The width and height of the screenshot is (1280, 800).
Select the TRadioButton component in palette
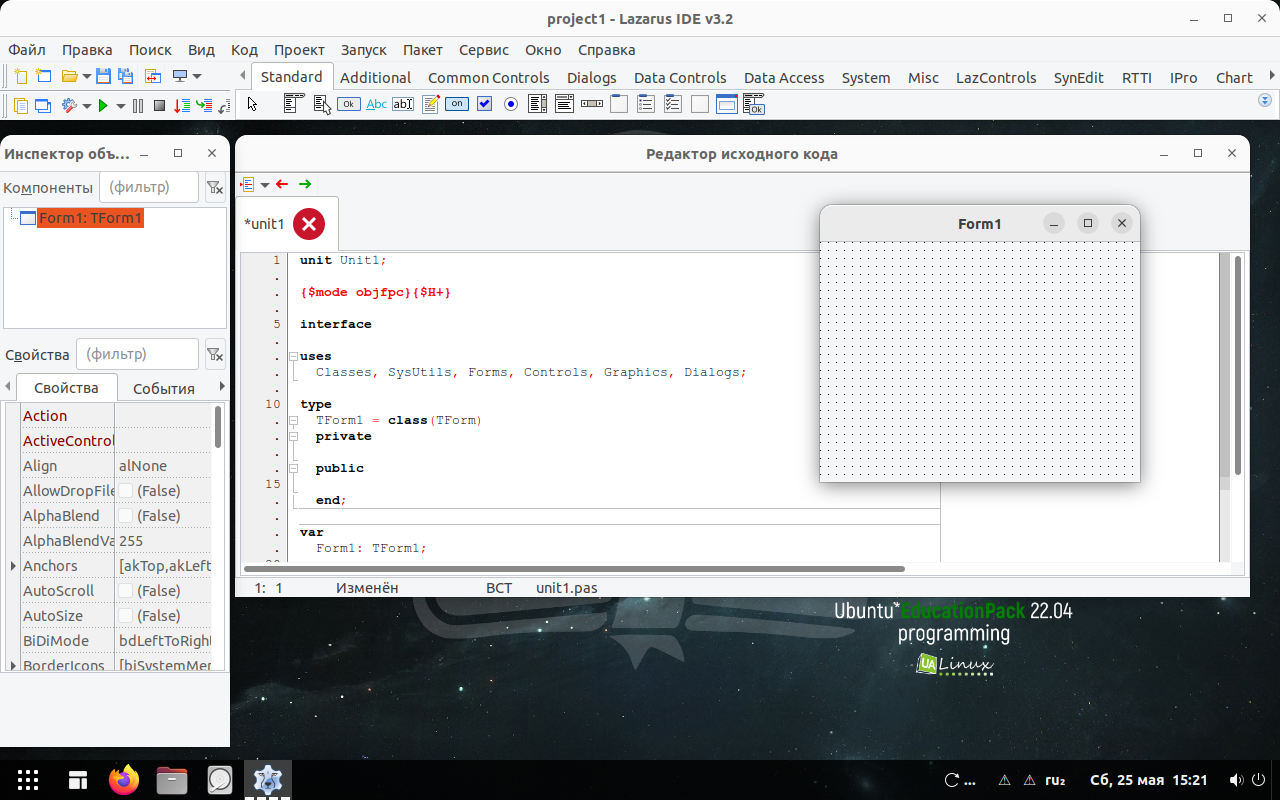(x=511, y=104)
